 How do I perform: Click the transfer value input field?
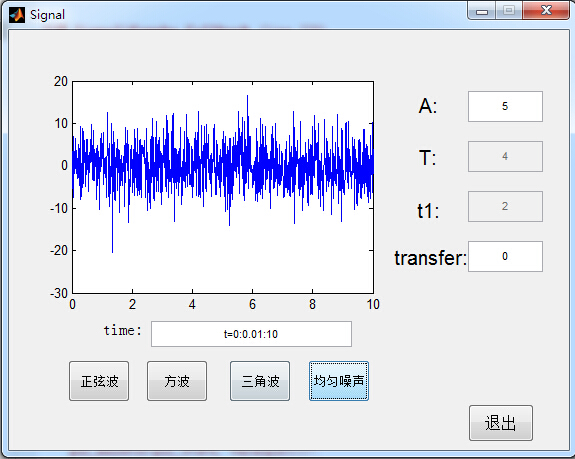(x=505, y=256)
